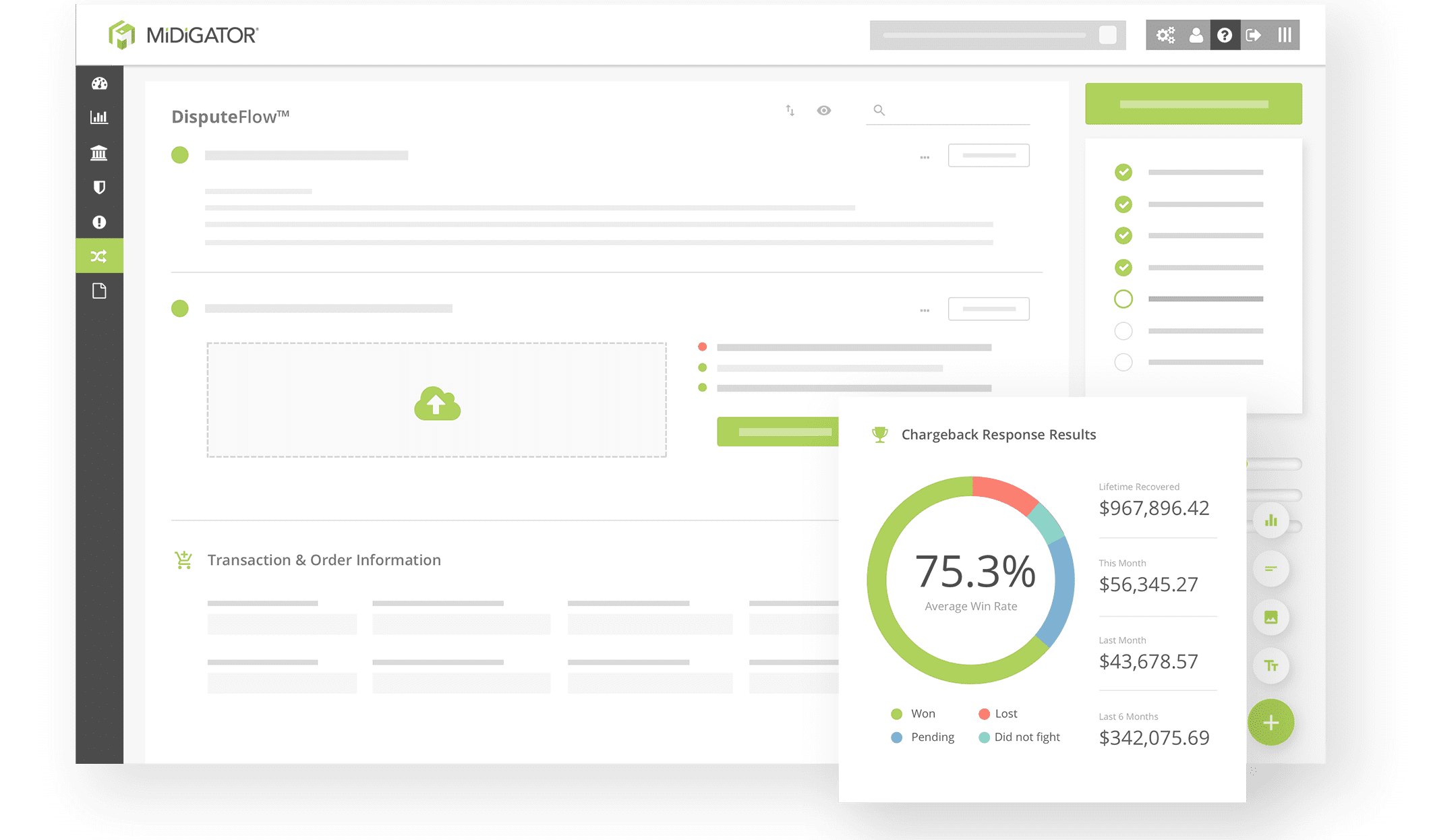Click the green plus floating button
The width and height of the screenshot is (1431, 840).
pyautogui.click(x=1271, y=723)
